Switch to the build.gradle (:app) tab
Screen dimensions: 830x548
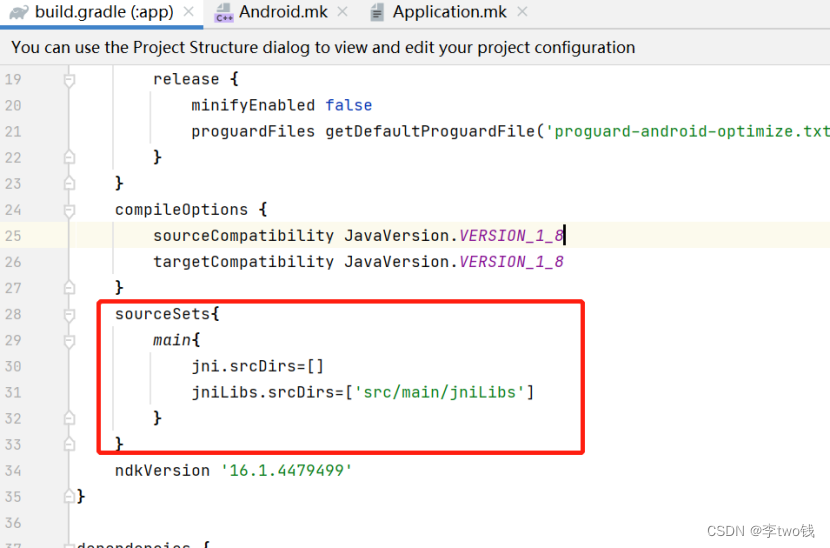(x=104, y=12)
